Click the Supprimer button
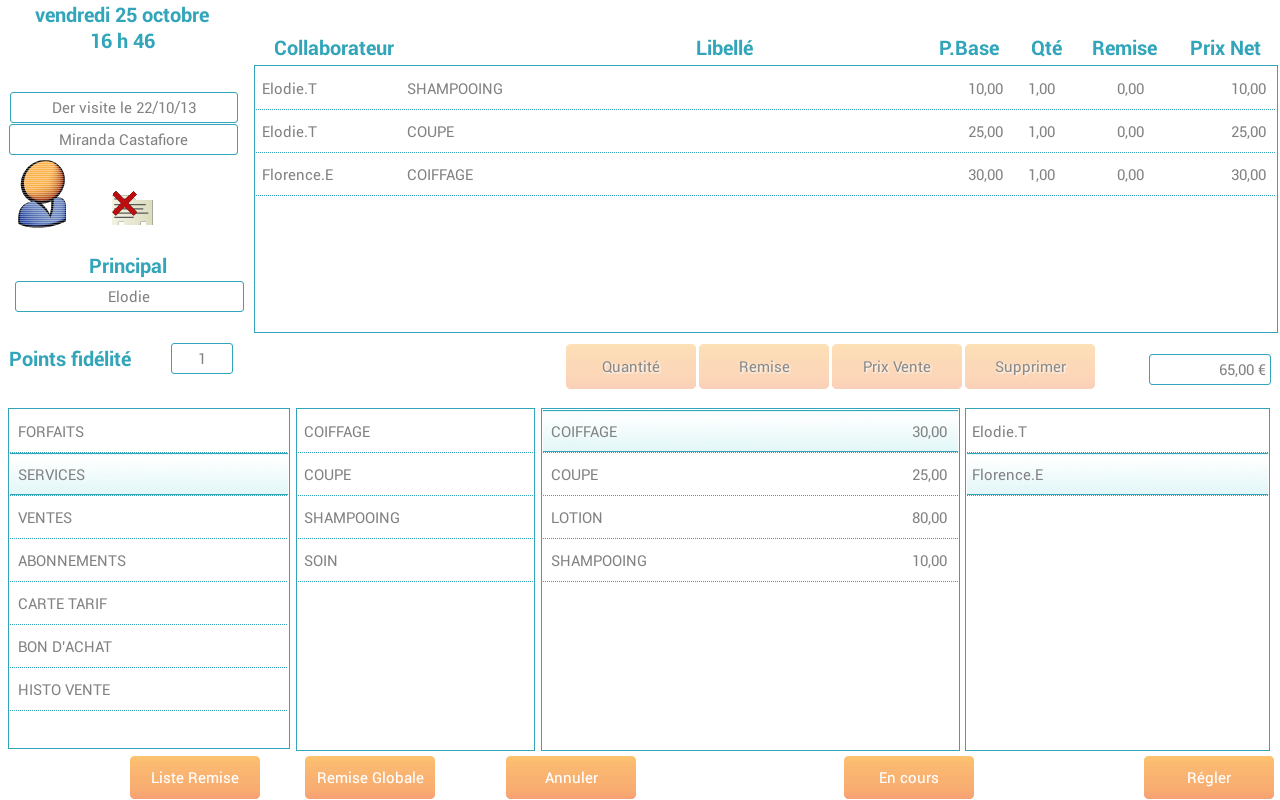 [1030, 367]
